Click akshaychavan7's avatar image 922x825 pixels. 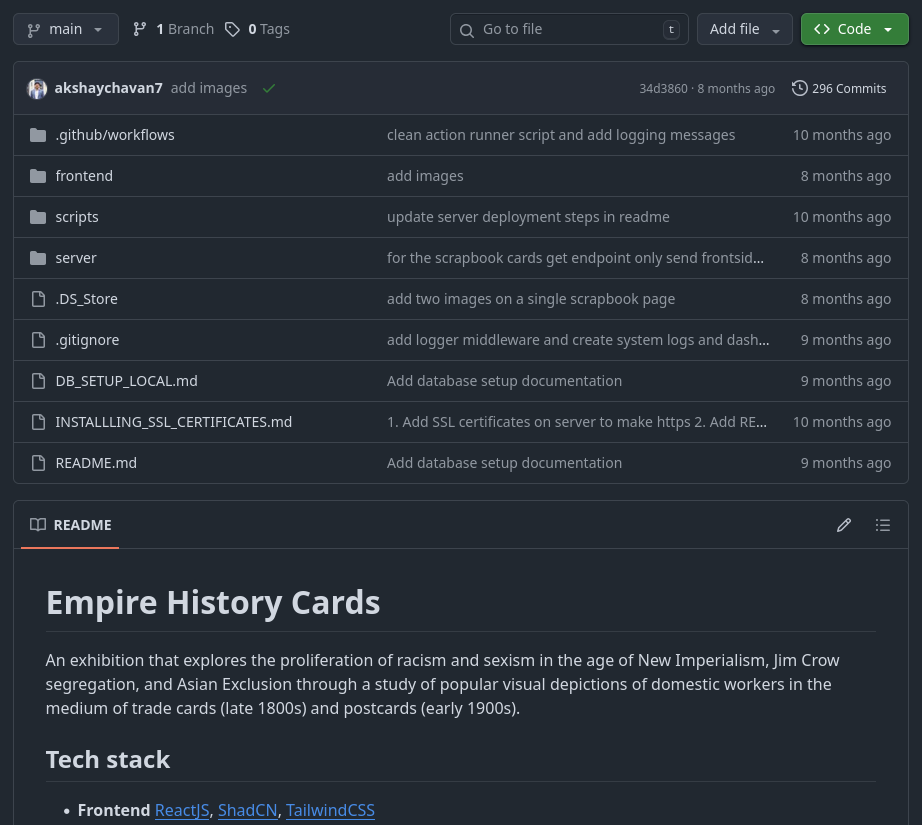37,88
